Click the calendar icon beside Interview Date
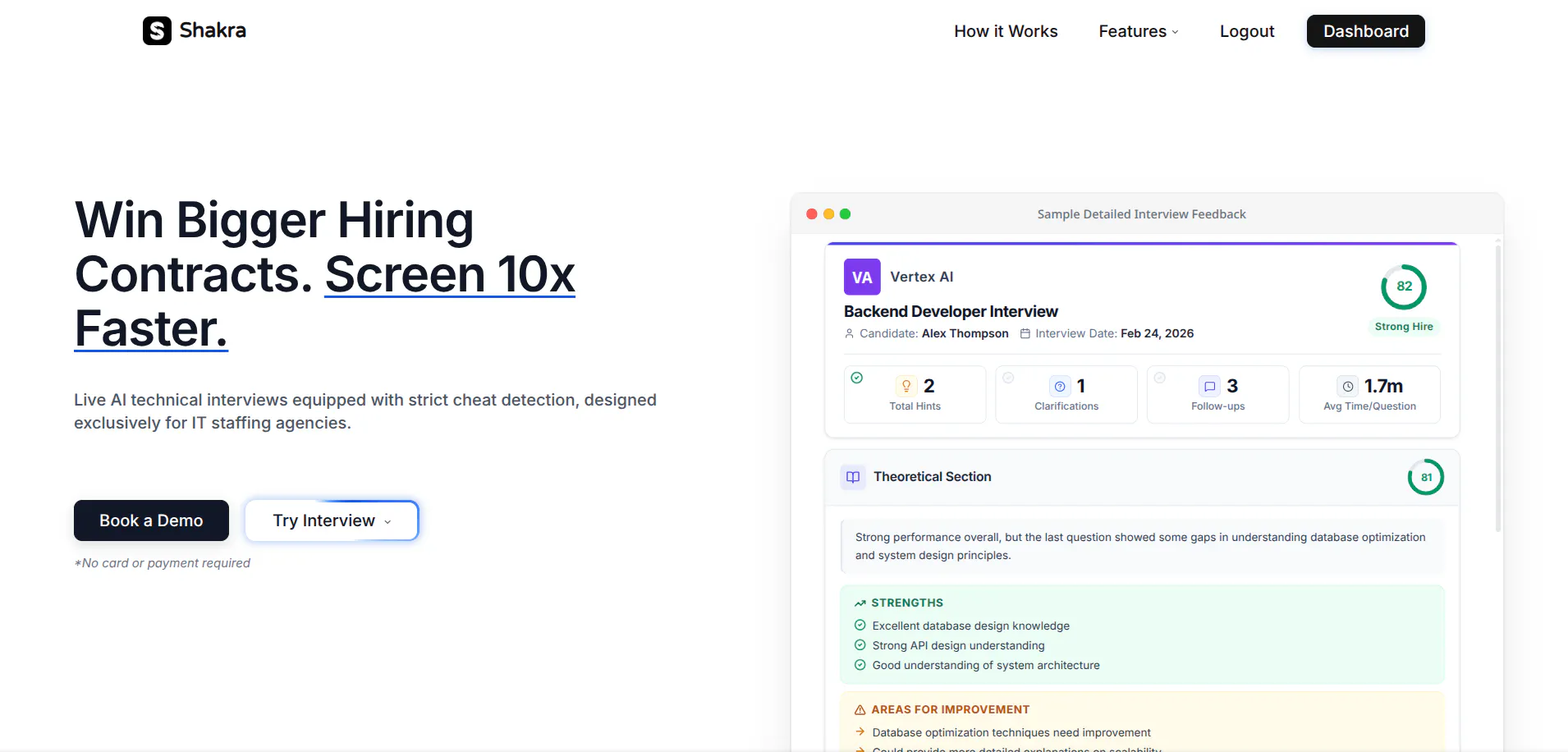The height and width of the screenshot is (752, 1568). click(1025, 333)
